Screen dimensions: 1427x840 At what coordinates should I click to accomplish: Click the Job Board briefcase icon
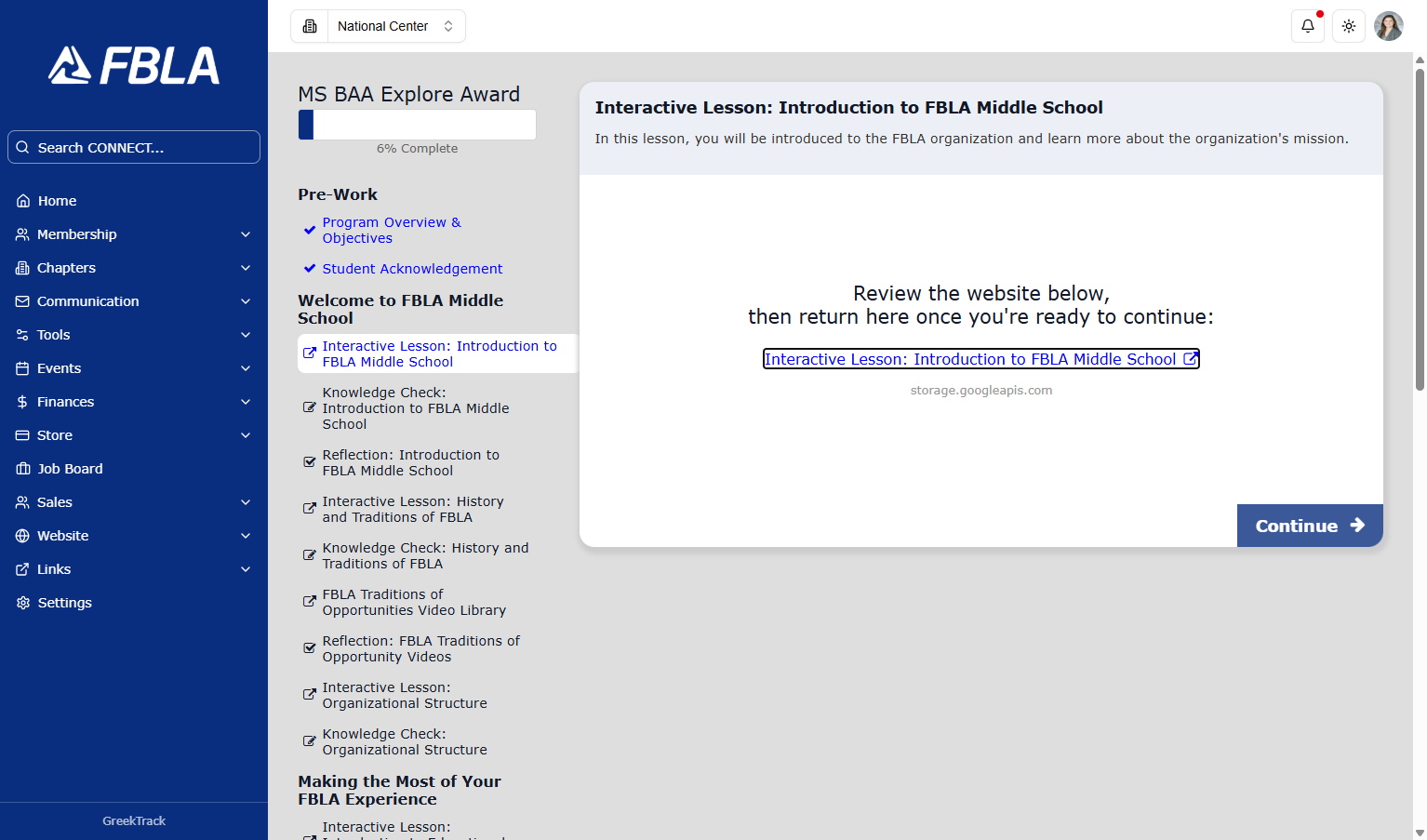[23, 469]
